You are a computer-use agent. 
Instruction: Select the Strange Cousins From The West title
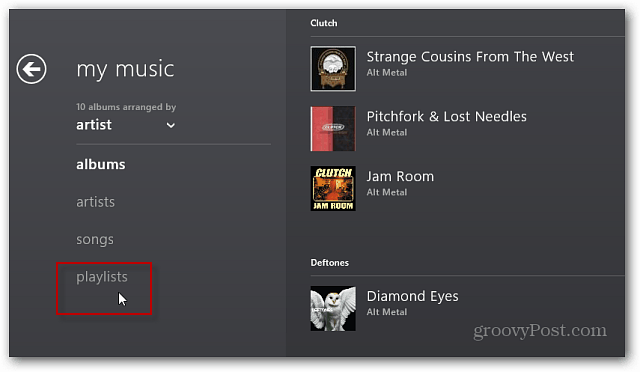pyautogui.click(x=470, y=57)
